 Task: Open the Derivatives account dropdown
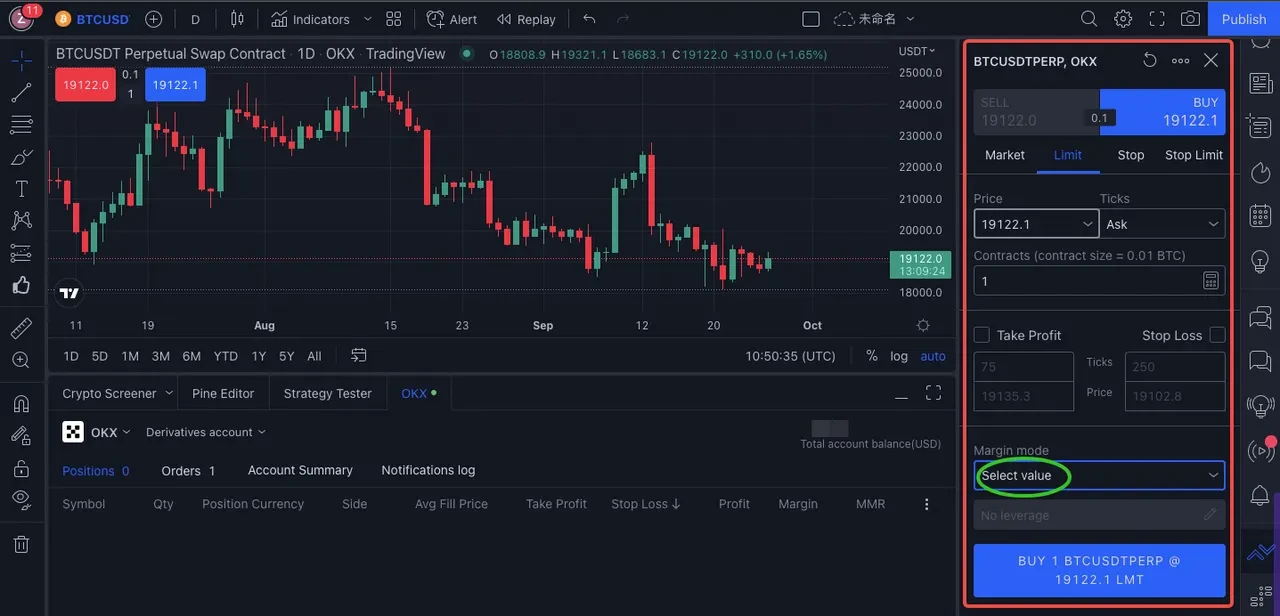click(x=205, y=432)
